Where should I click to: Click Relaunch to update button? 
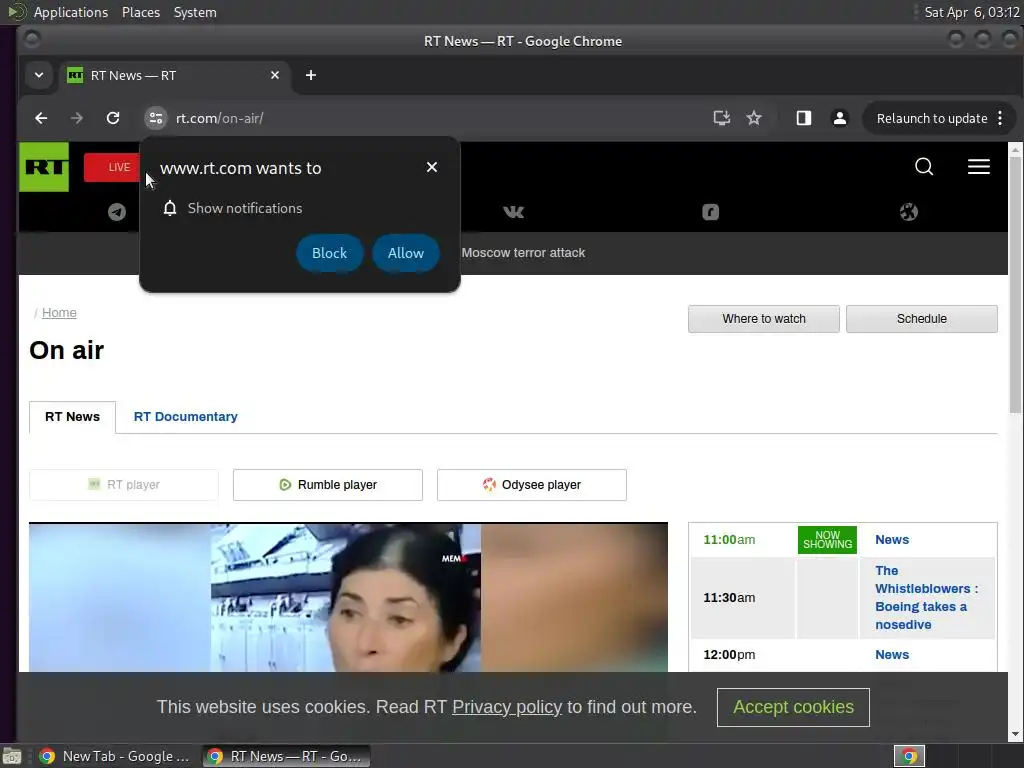(931, 118)
